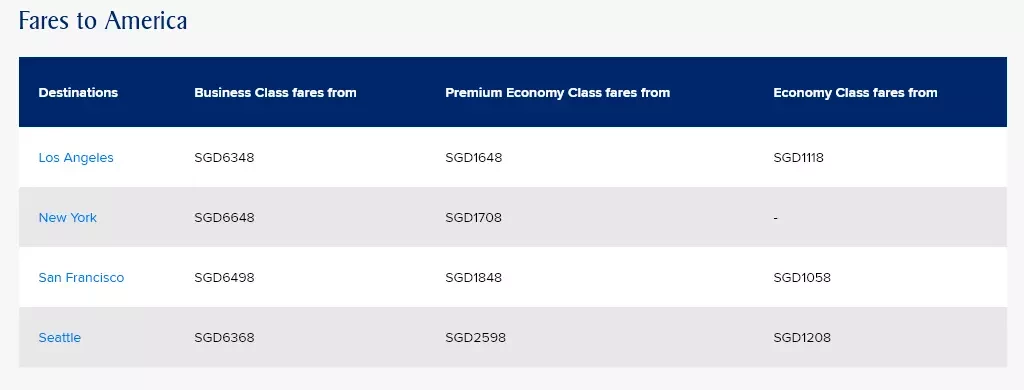Select the San Francisco economy fare SGD1058
This screenshot has height=390, width=1024.
(x=802, y=278)
